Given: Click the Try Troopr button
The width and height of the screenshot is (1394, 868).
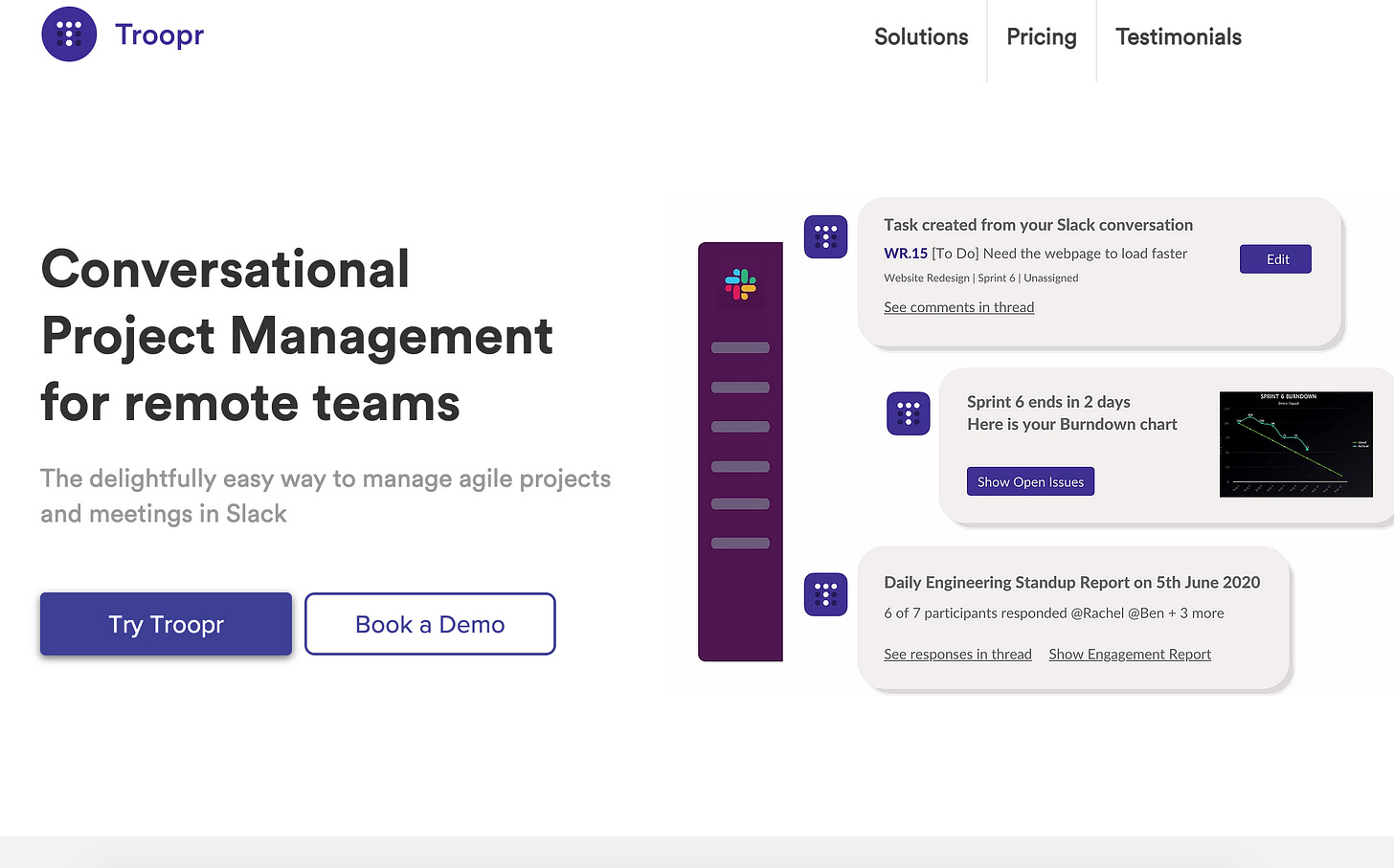Looking at the screenshot, I should (x=166, y=624).
